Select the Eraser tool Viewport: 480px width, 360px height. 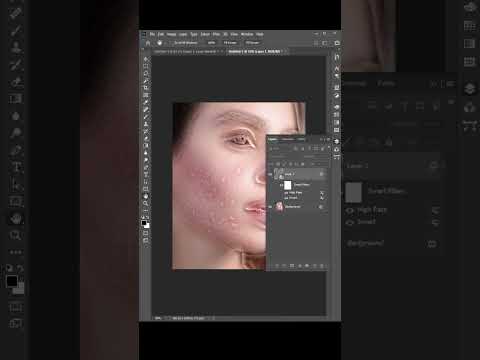(x=146, y=138)
